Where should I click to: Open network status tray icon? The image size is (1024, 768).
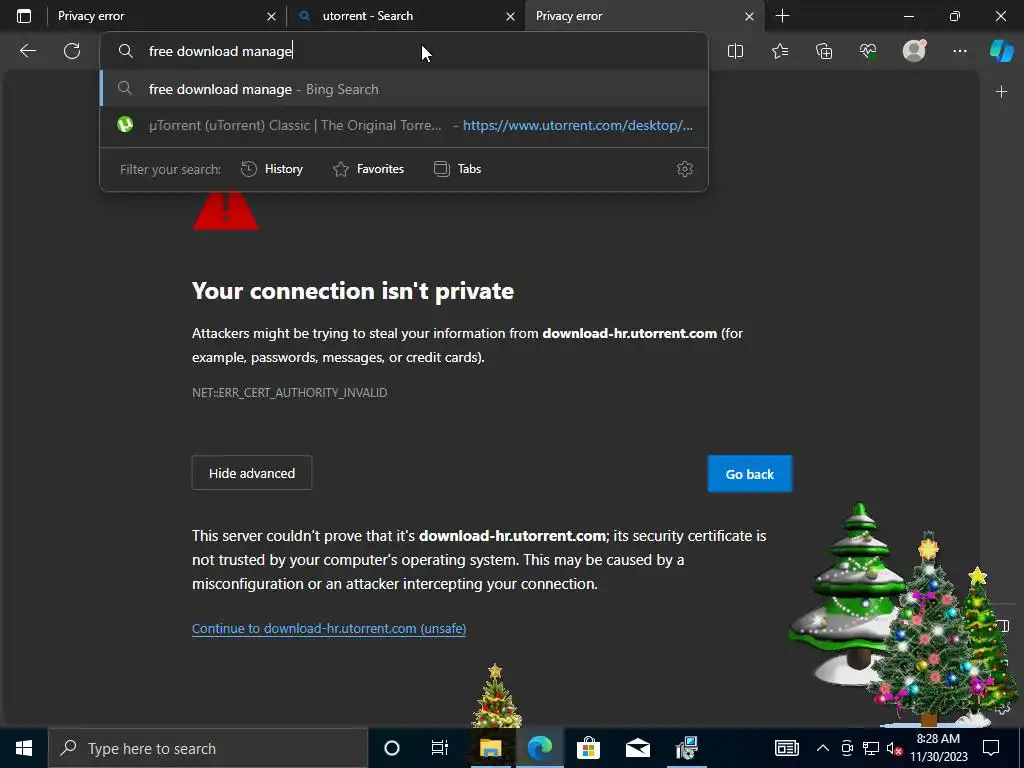pyautogui.click(x=871, y=748)
